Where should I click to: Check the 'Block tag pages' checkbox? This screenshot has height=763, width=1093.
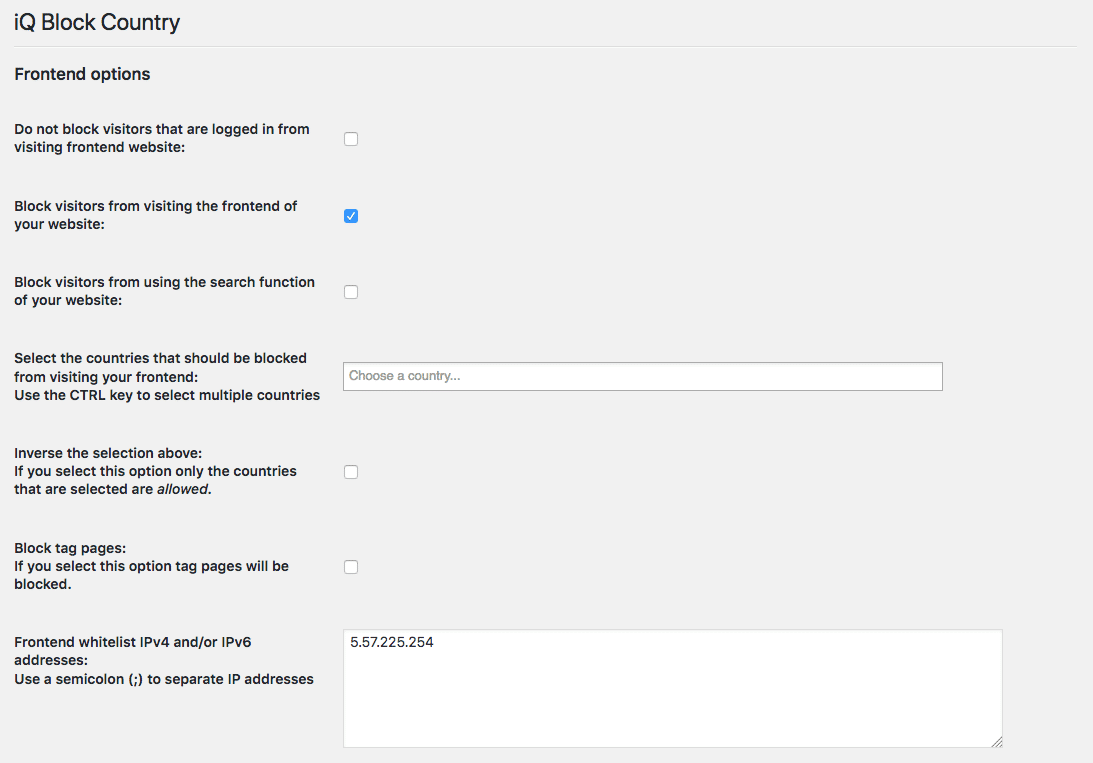point(351,567)
